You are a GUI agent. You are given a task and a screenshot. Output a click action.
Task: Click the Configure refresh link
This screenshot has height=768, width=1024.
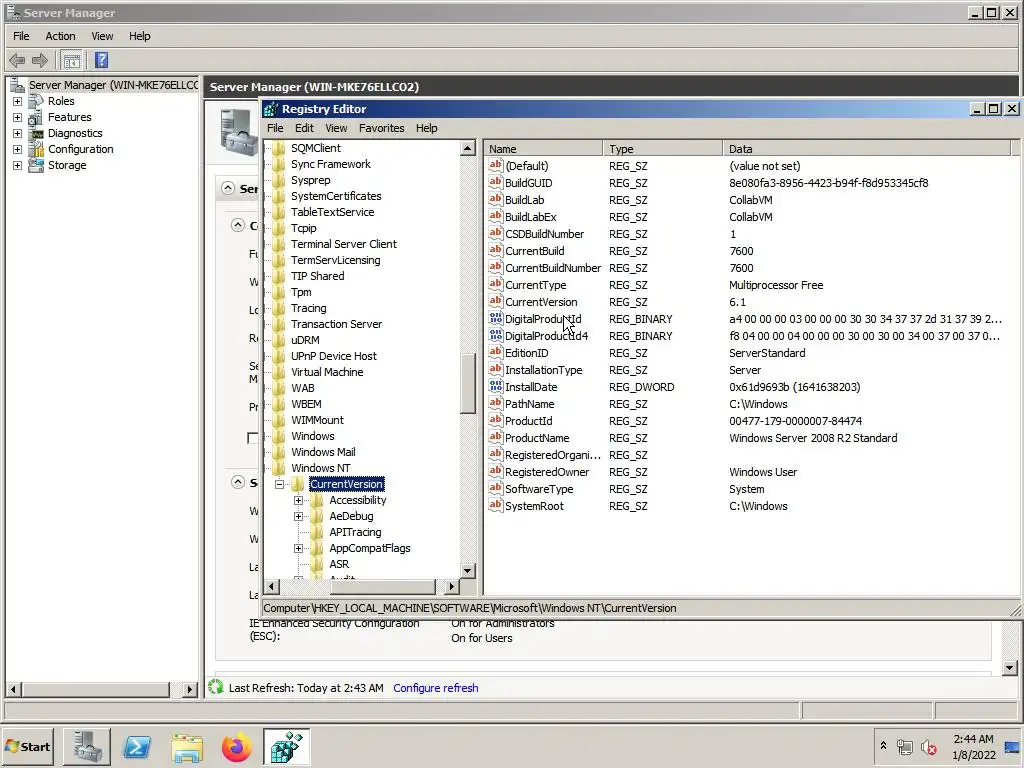tap(436, 688)
